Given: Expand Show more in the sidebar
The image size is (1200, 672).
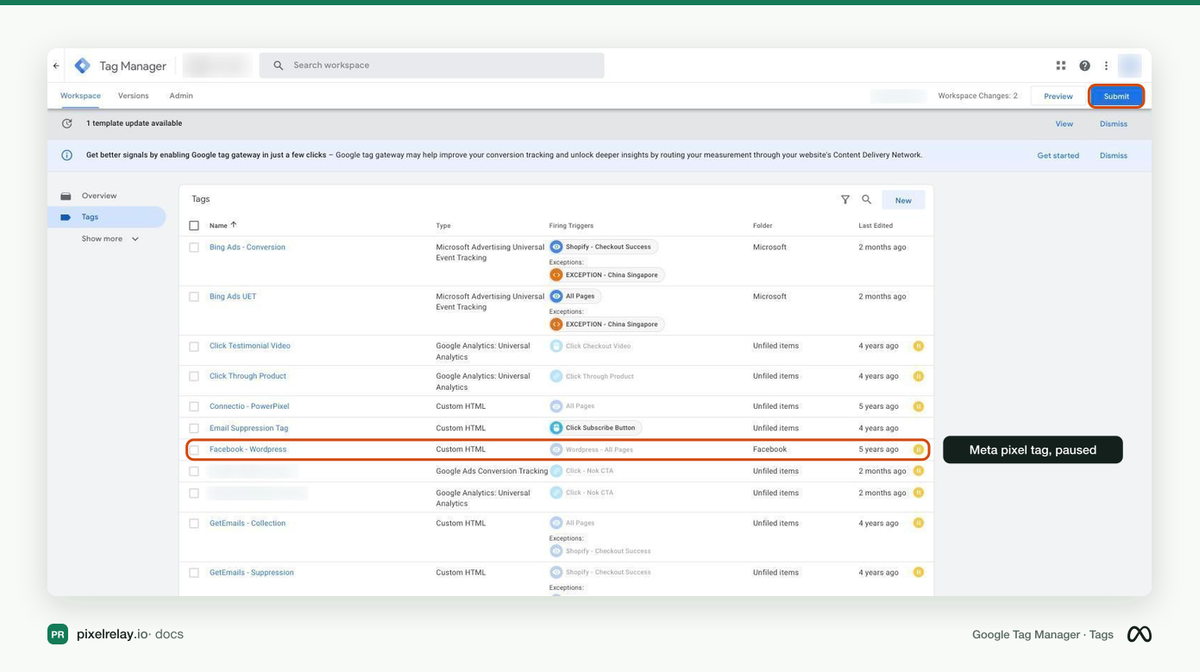Looking at the screenshot, I should 110,239.
